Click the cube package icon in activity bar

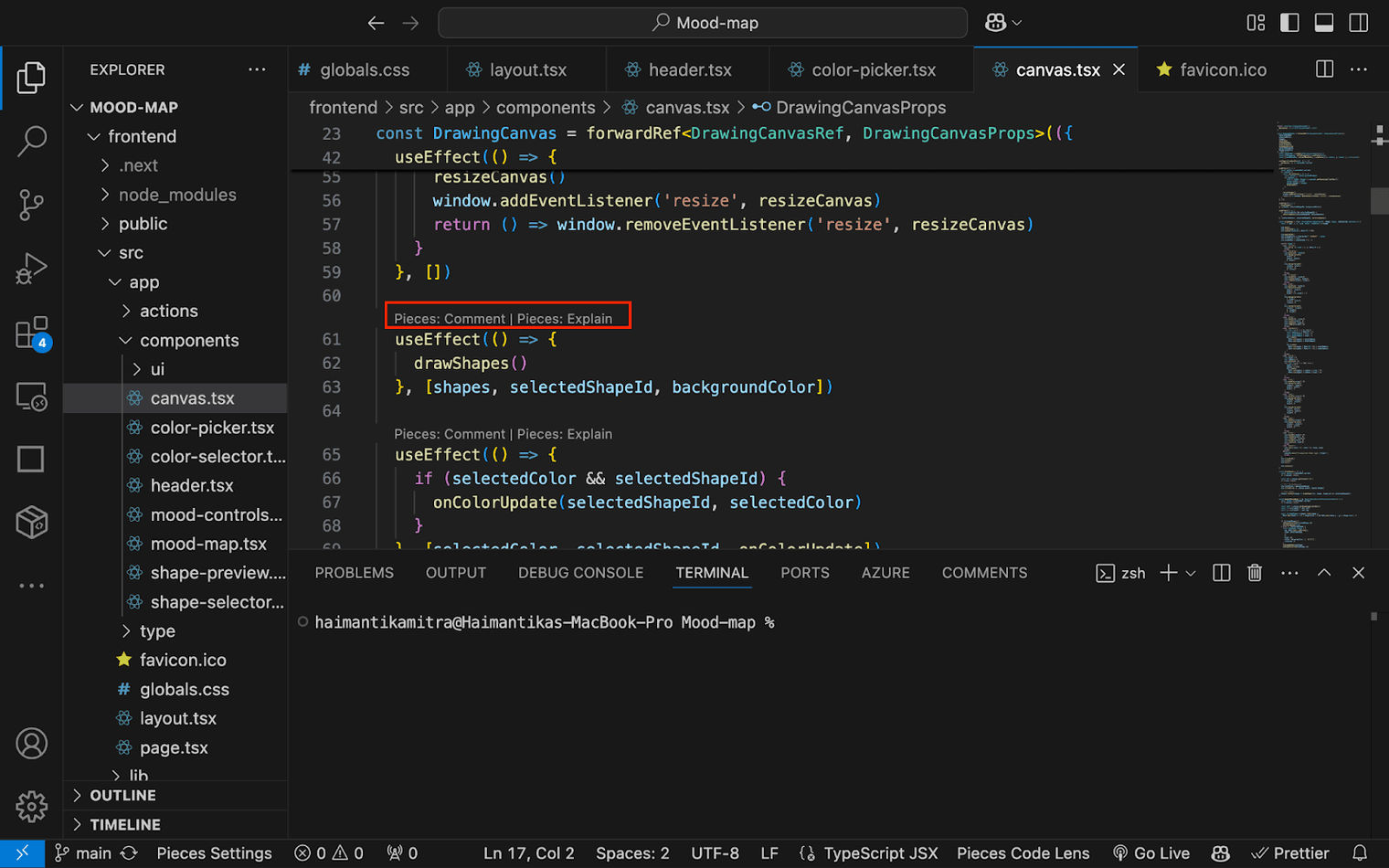point(31,523)
